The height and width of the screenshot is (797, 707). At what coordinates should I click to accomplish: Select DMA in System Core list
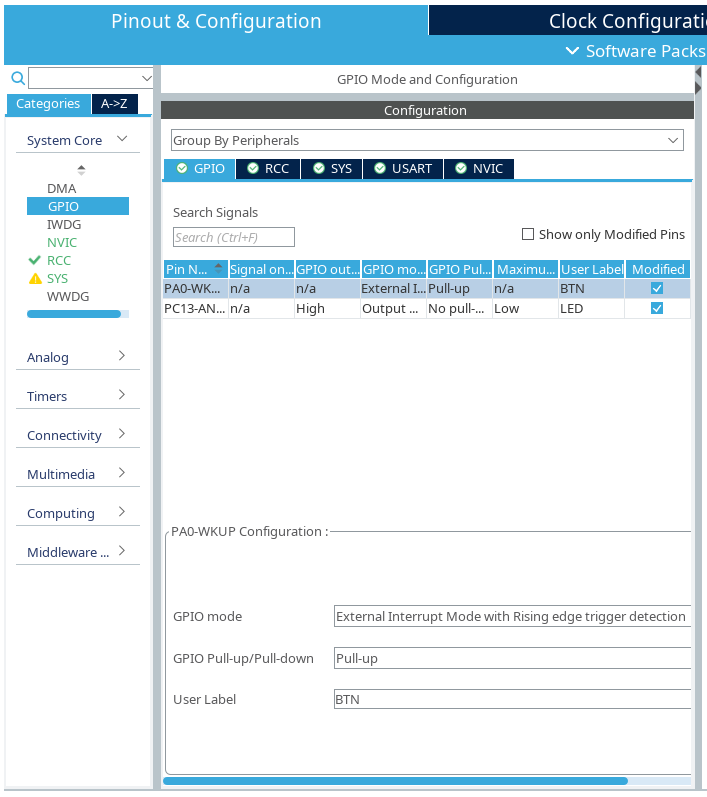pyautogui.click(x=62, y=189)
